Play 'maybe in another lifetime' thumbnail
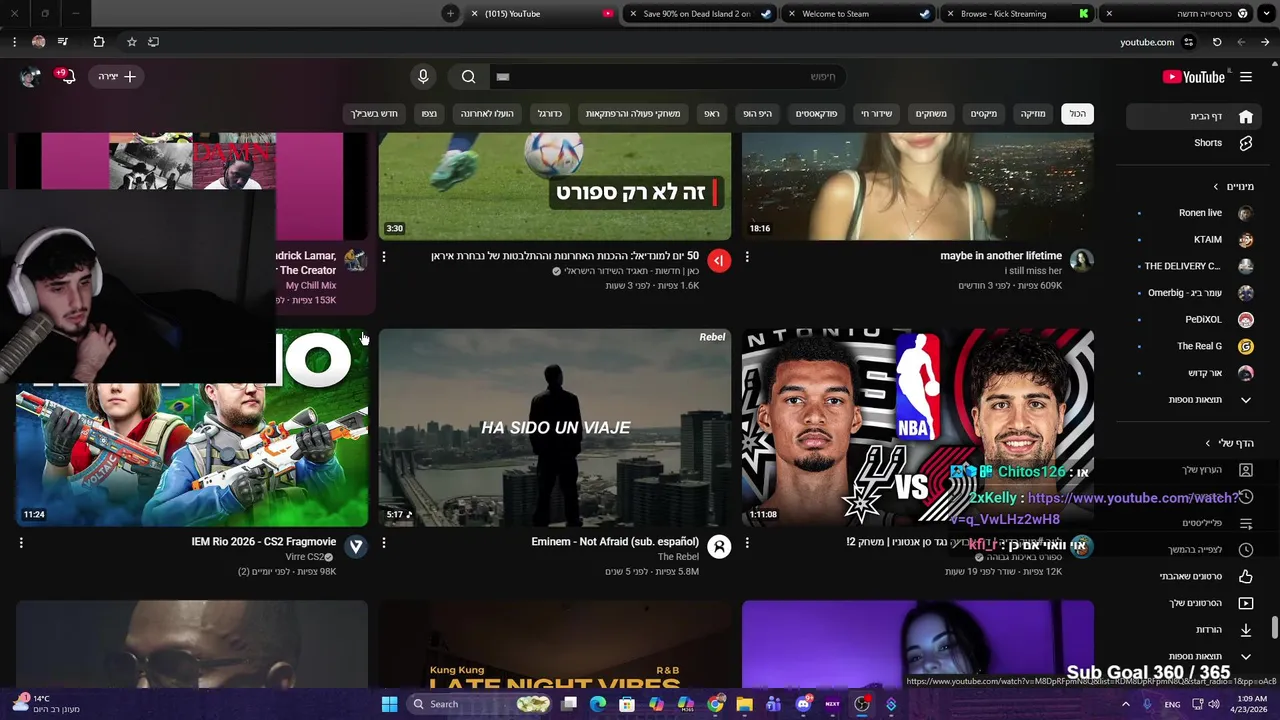This screenshot has width=1280, height=720. (x=918, y=186)
